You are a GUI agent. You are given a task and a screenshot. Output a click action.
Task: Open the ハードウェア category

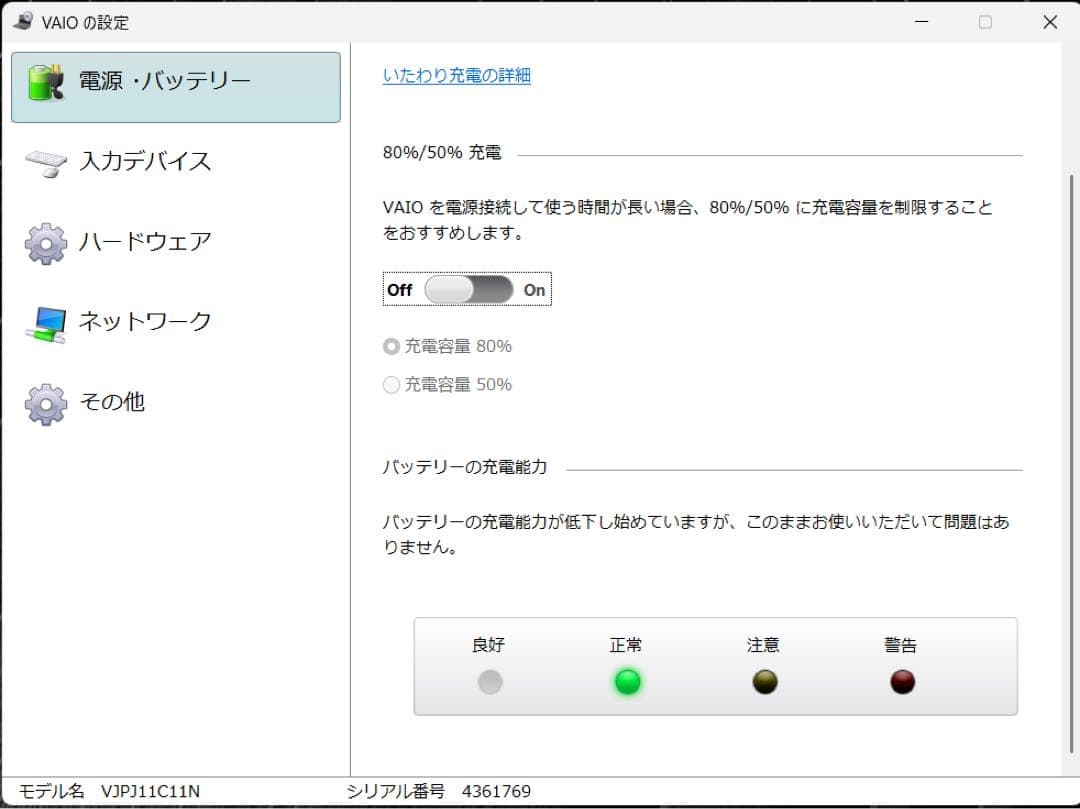176,242
